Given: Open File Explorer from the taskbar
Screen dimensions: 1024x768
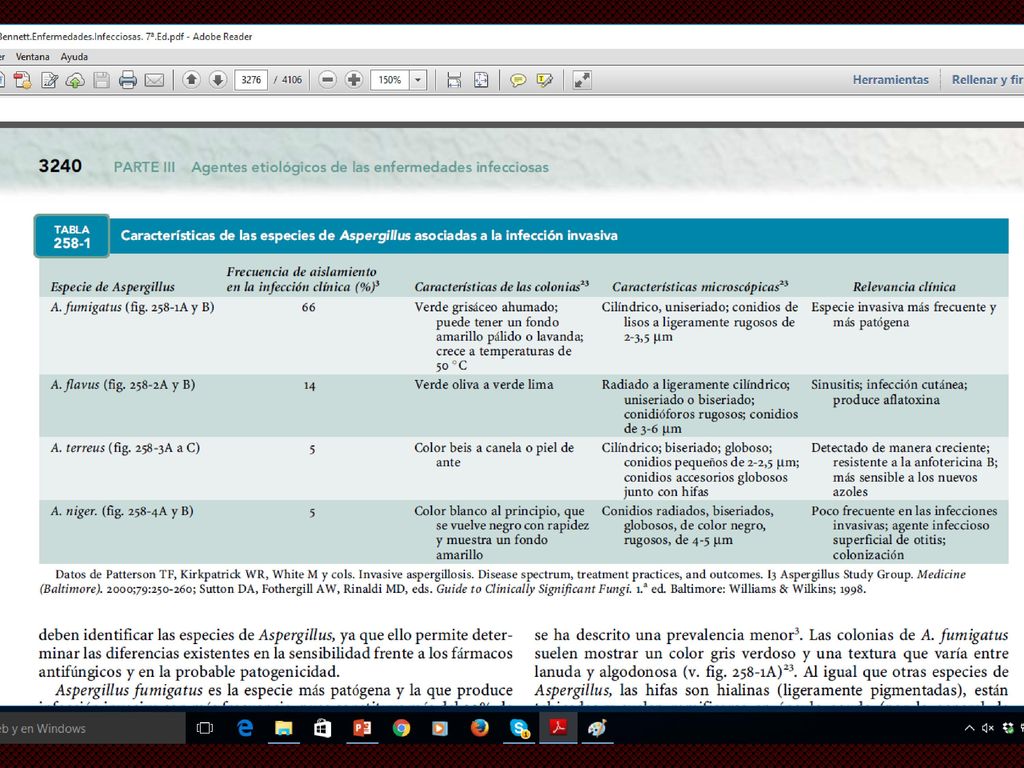Looking at the screenshot, I should (283, 728).
